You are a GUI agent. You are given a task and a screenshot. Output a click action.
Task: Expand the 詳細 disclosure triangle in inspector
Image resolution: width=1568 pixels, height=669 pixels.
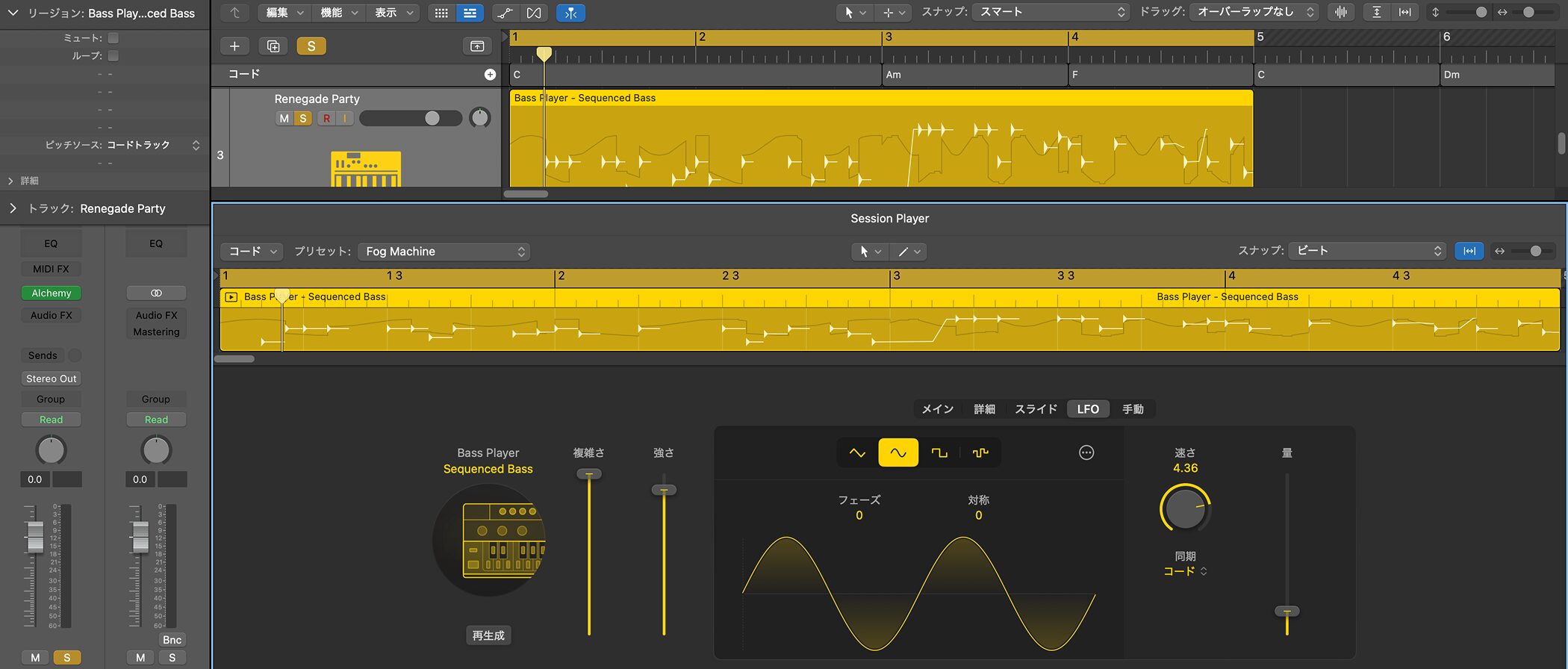[10, 181]
